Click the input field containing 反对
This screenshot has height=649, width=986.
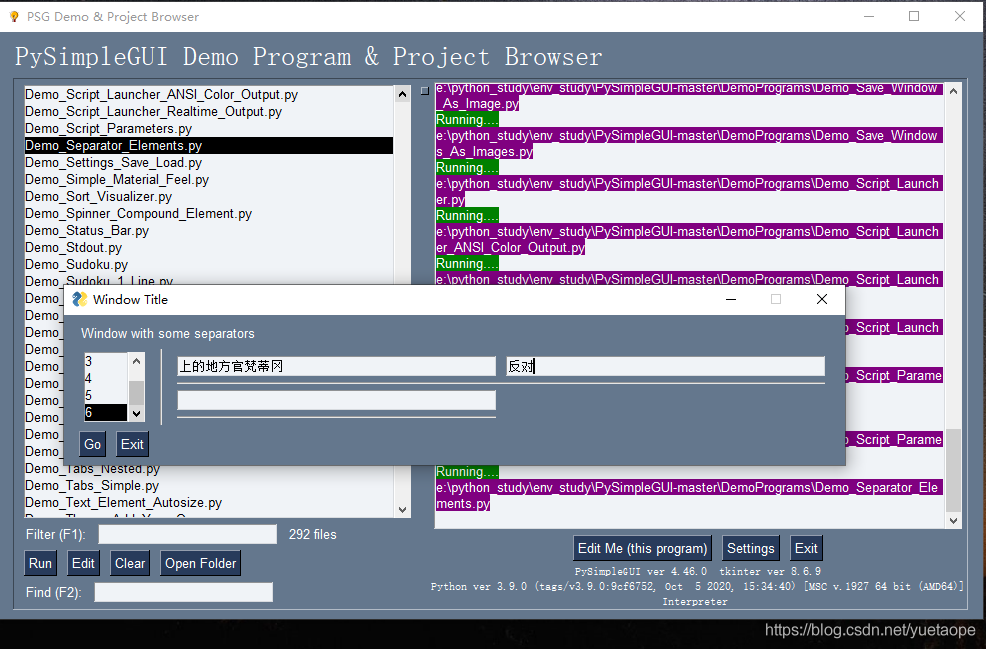[665, 367]
